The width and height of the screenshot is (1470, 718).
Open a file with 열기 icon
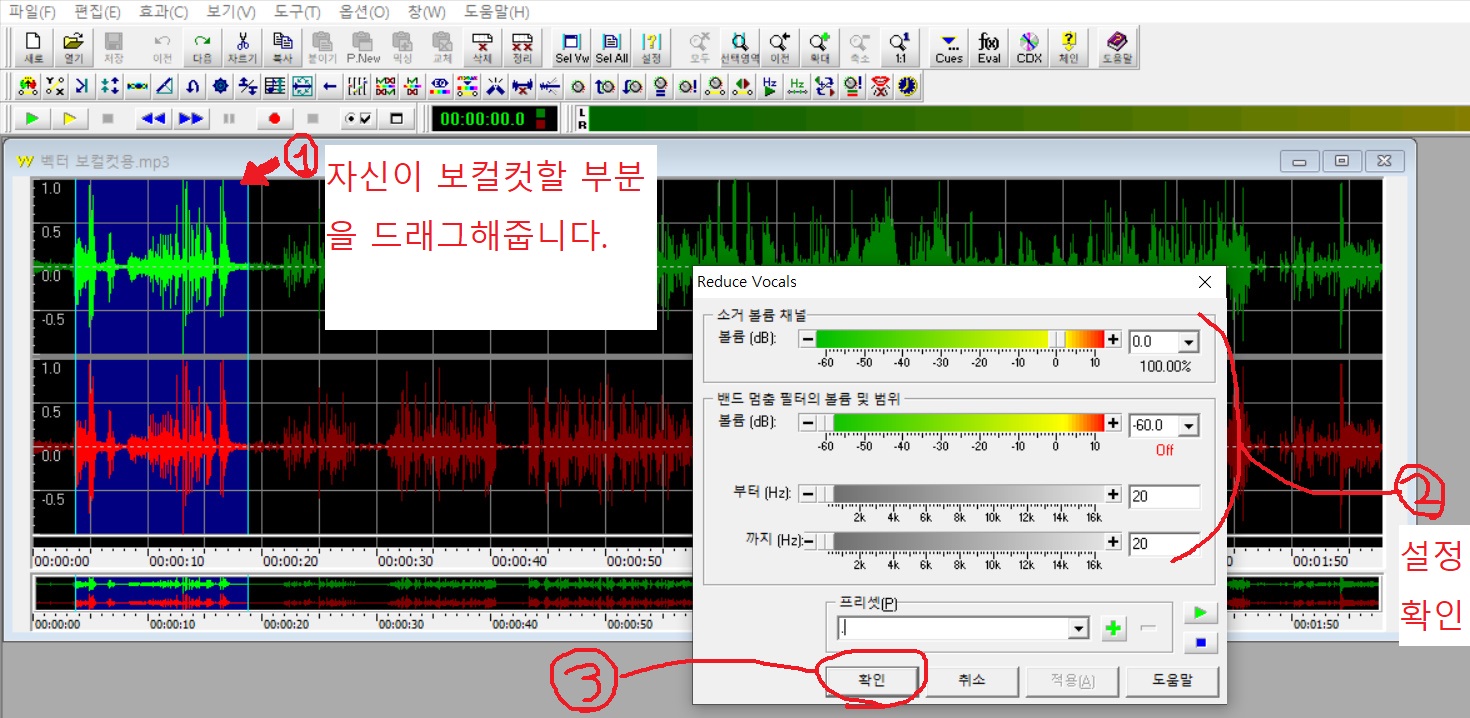click(x=73, y=46)
